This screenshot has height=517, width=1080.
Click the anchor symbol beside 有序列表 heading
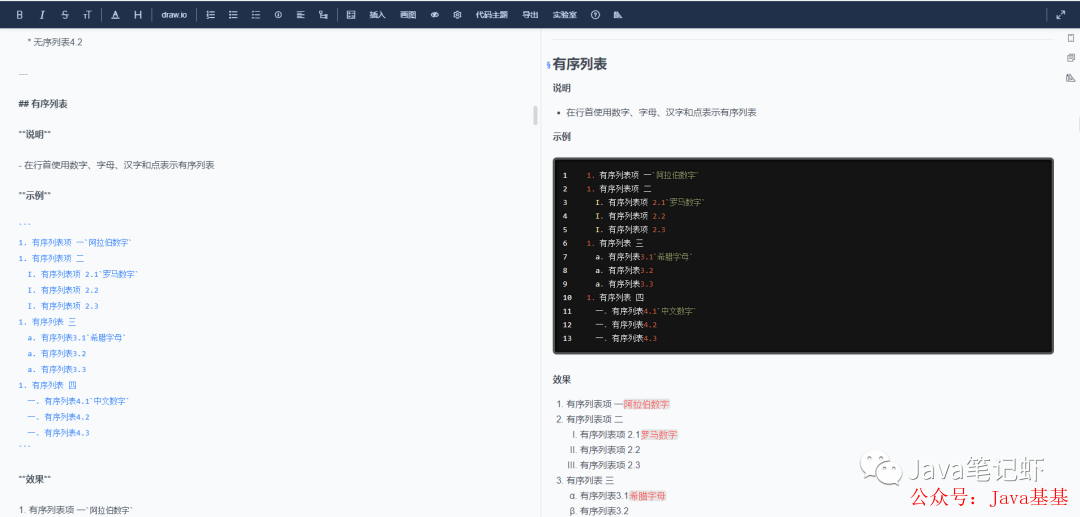pos(548,65)
